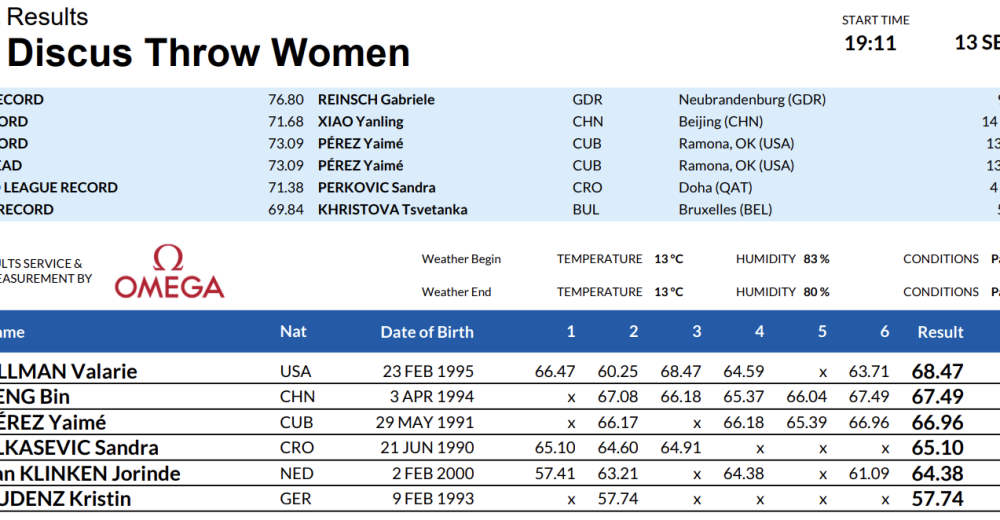Click the Result column header
1000x520 pixels.
[940, 332]
